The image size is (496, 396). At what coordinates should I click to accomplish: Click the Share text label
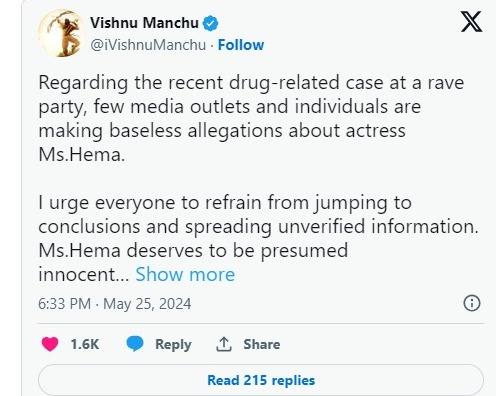(x=262, y=344)
